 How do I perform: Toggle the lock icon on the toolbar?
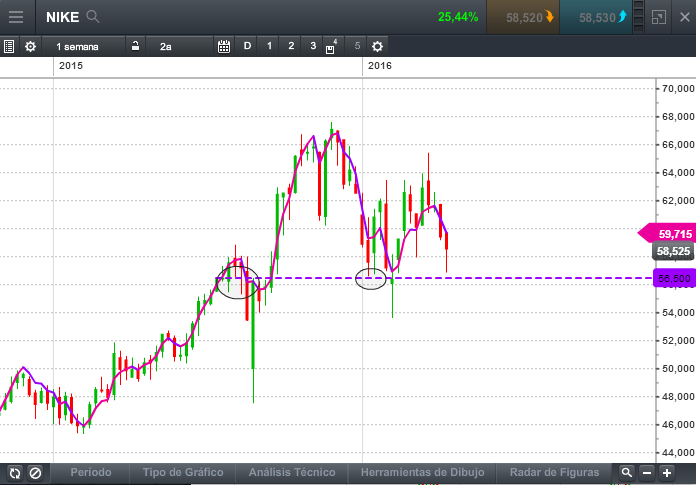[135, 46]
